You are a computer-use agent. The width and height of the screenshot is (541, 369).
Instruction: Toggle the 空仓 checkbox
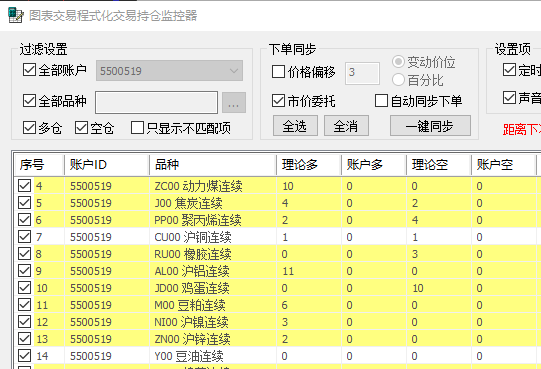[81, 127]
